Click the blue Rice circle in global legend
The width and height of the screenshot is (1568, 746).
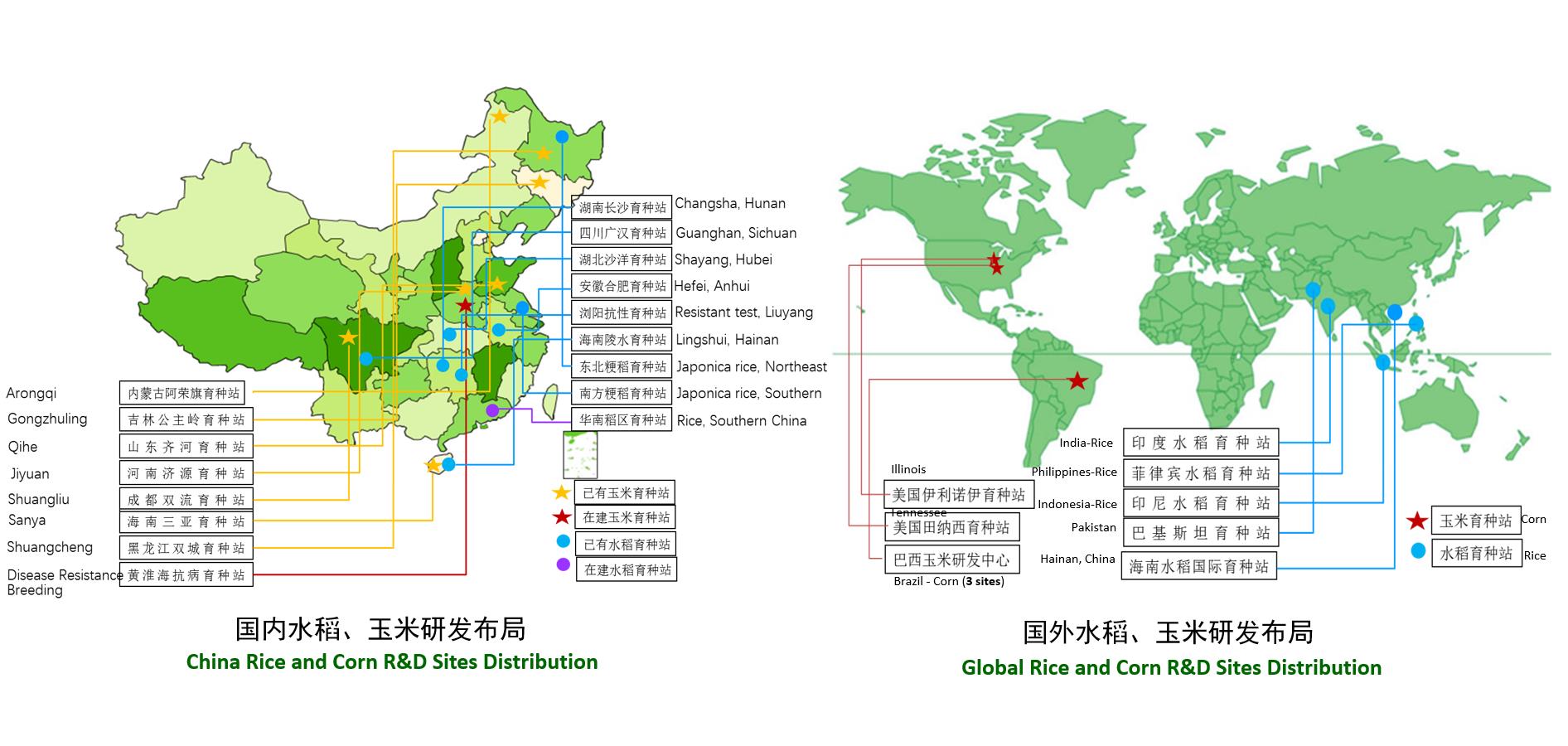(1417, 550)
